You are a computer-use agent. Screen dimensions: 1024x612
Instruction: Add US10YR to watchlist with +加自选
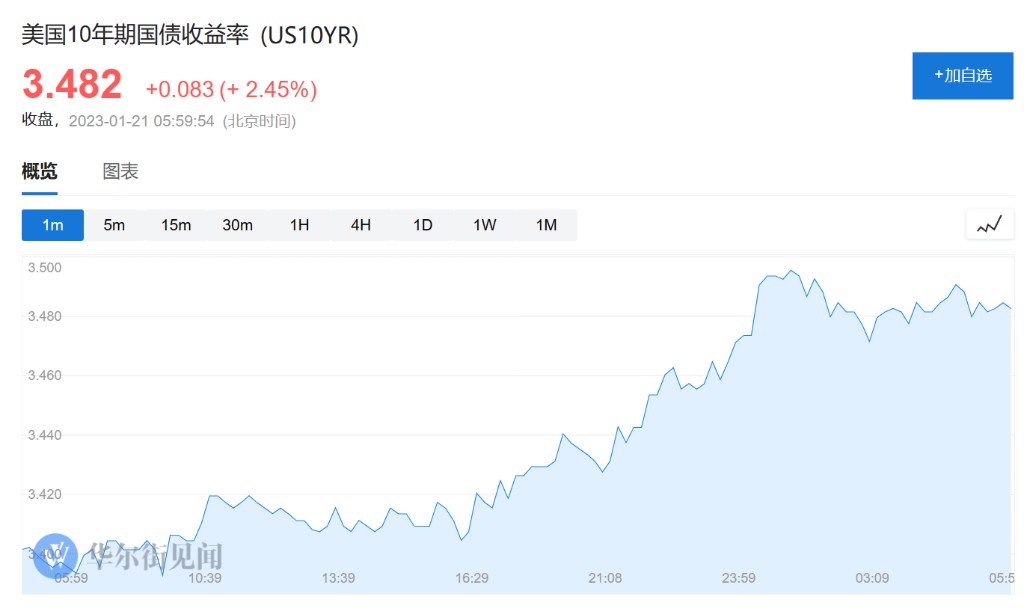pyautogui.click(x=962, y=75)
